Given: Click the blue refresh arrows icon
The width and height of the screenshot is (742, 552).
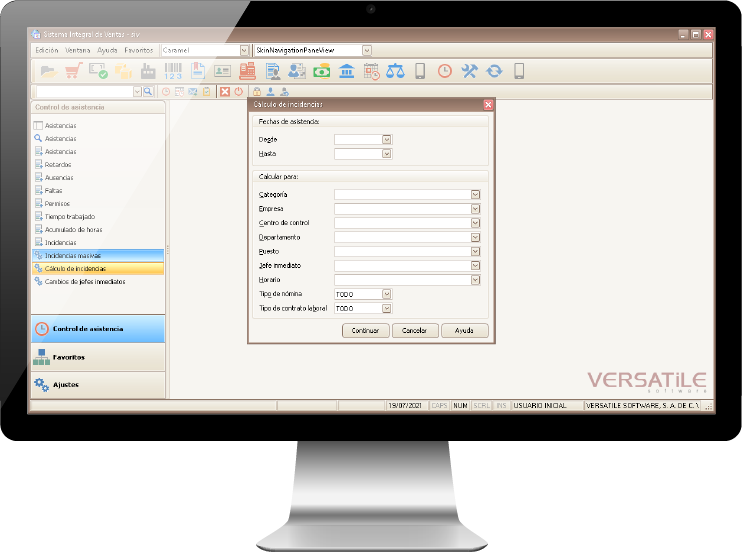Looking at the screenshot, I should pos(495,71).
